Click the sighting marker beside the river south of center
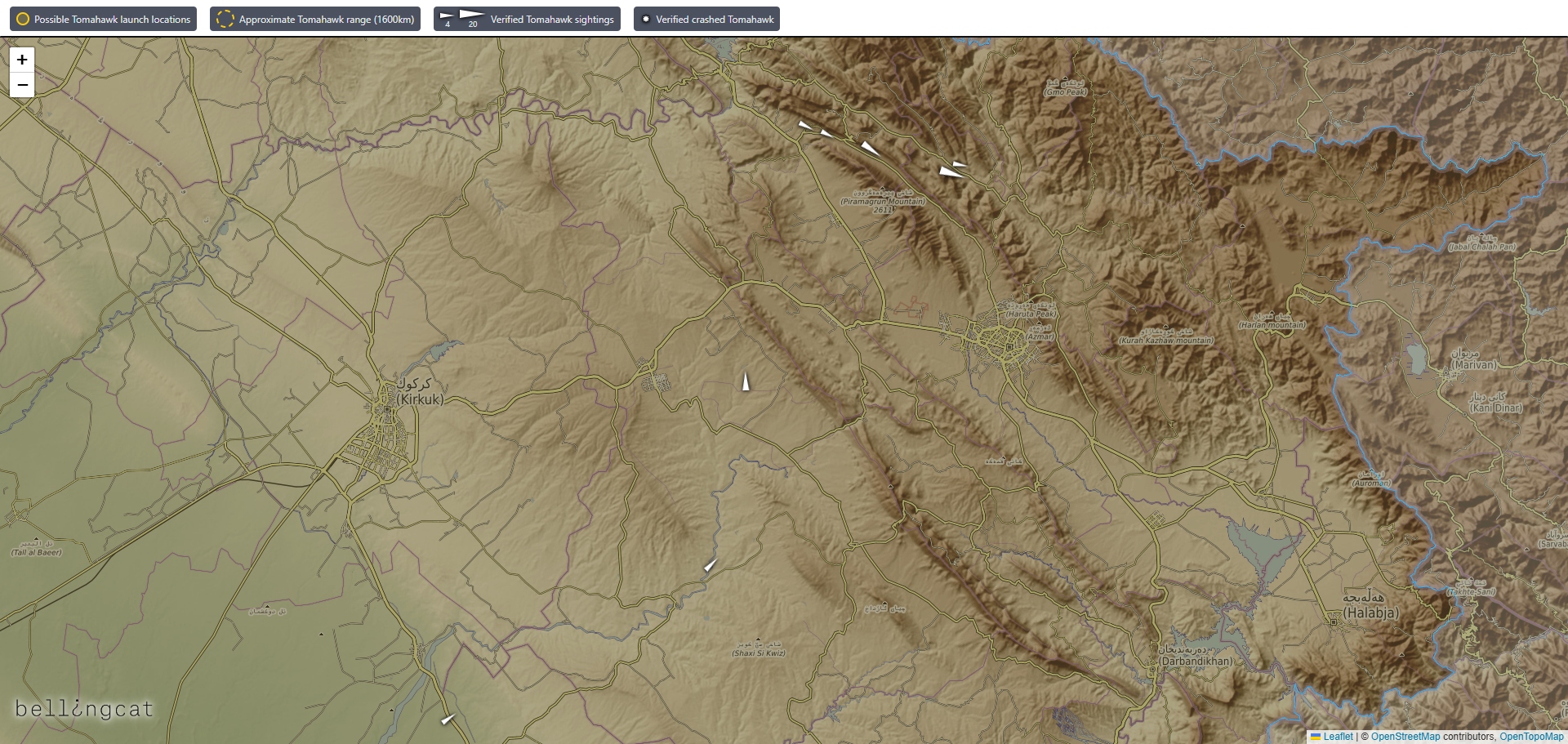Image resolution: width=1568 pixels, height=744 pixels. point(710,565)
